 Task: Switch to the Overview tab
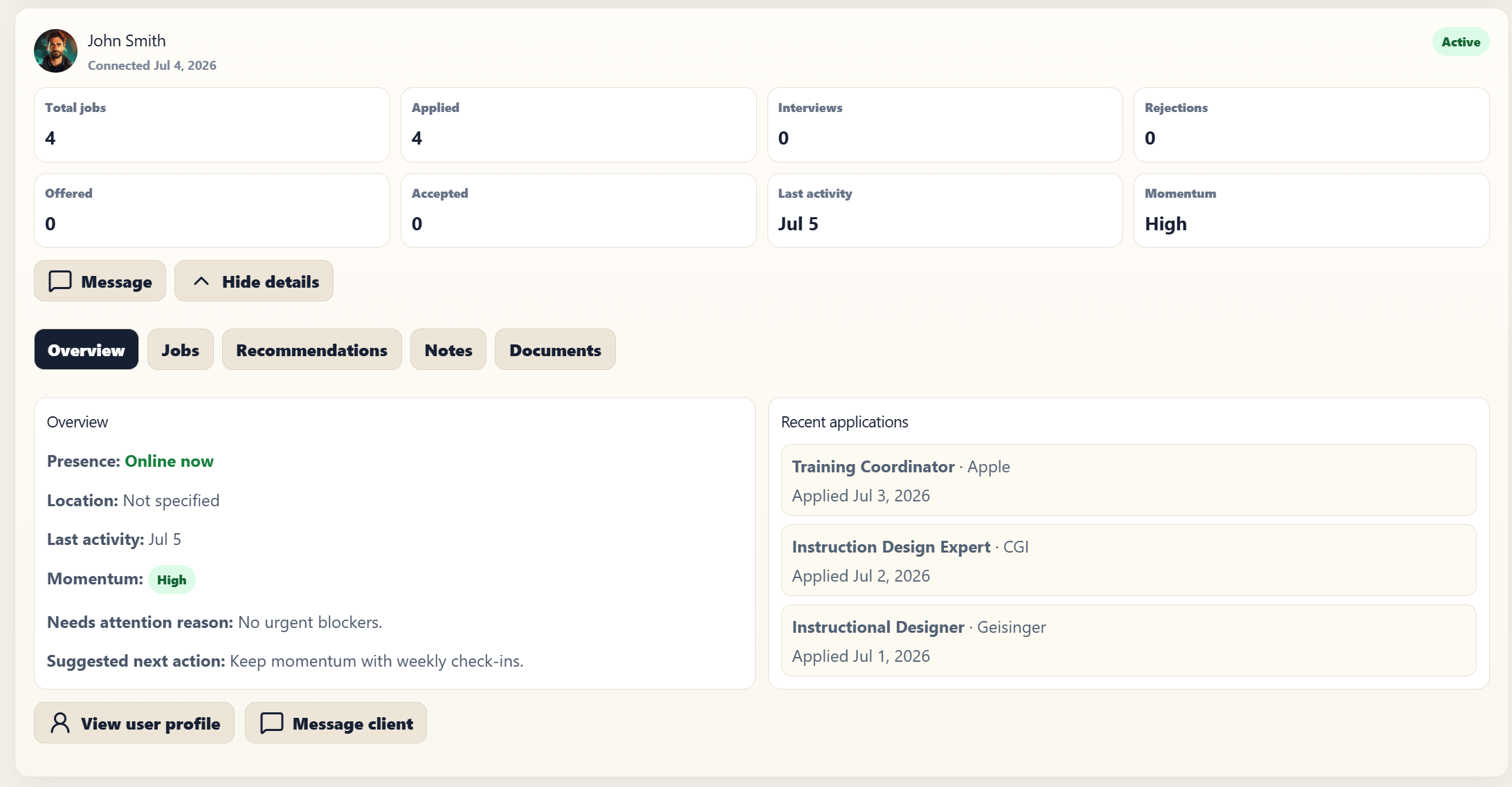[x=86, y=350]
